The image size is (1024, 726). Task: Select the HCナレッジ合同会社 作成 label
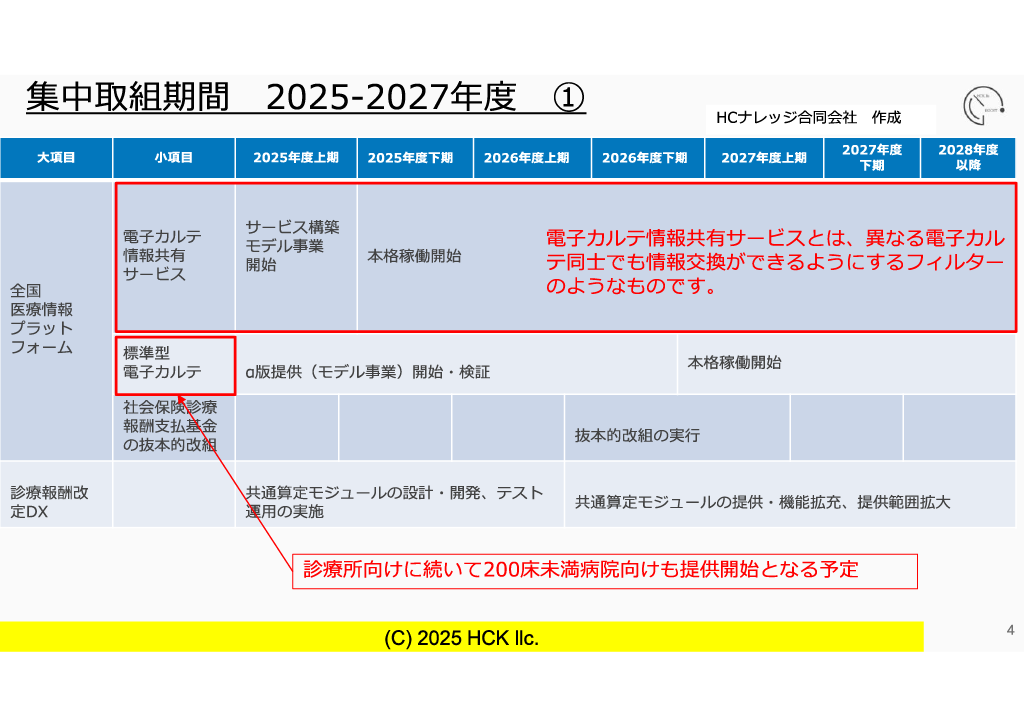pos(808,117)
